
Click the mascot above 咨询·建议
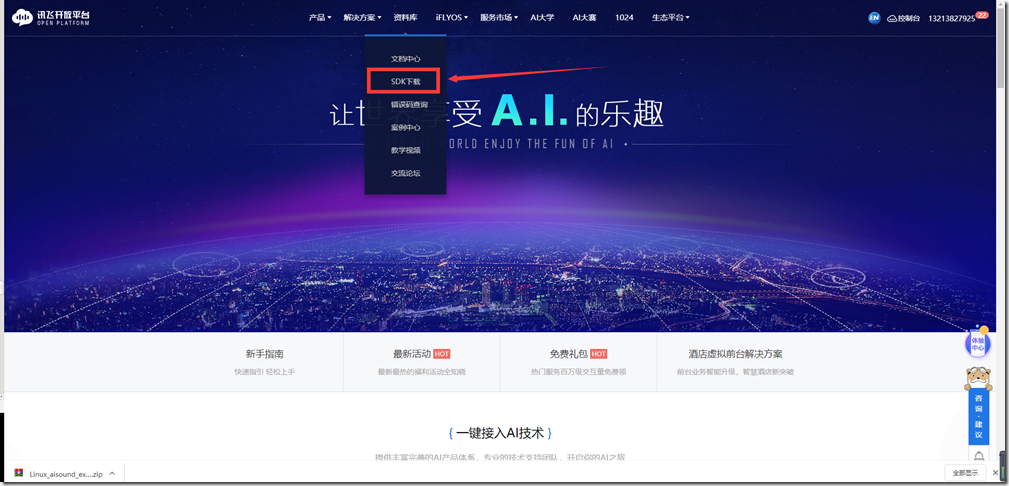[978, 377]
